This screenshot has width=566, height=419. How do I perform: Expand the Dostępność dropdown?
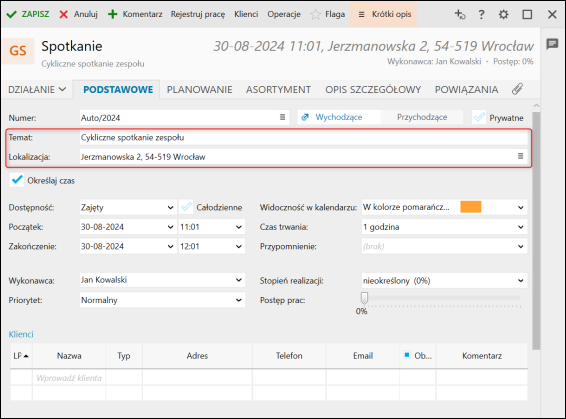[128, 208]
